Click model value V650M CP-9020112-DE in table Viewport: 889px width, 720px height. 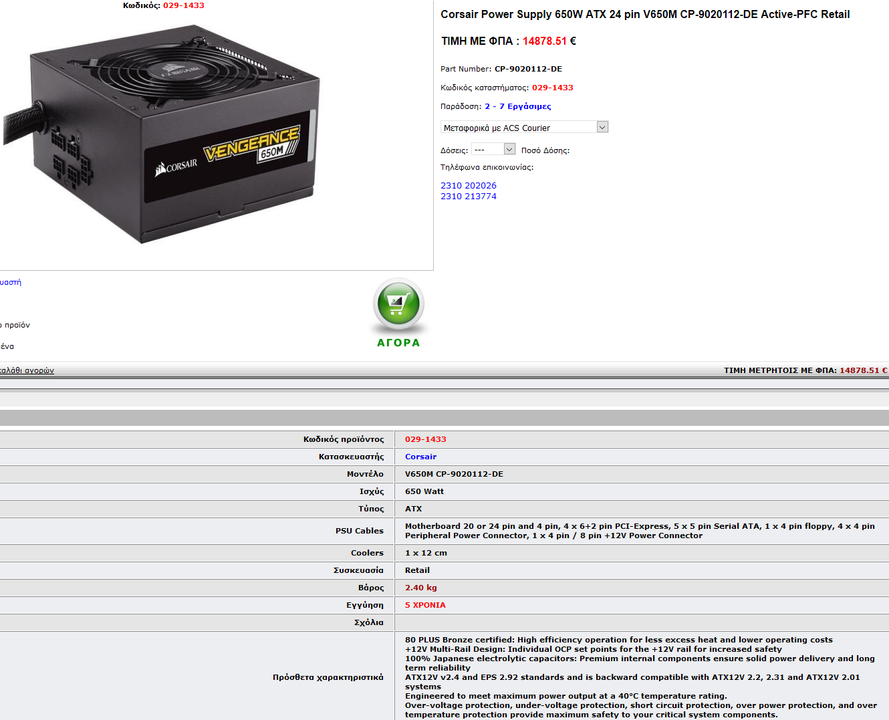[454, 474]
